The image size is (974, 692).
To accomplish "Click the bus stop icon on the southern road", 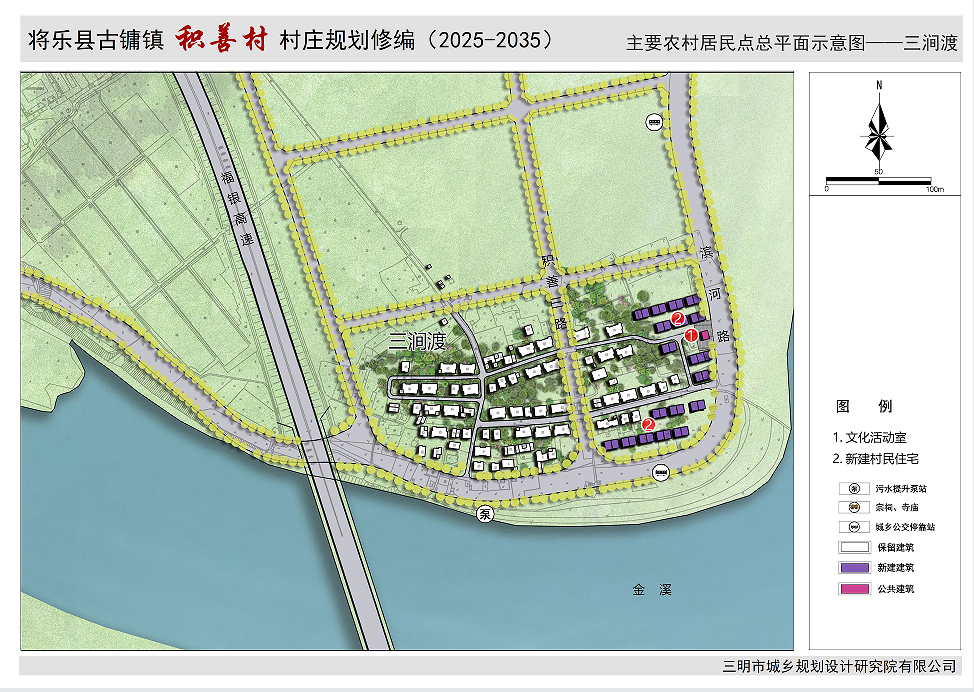I will coord(660,471).
